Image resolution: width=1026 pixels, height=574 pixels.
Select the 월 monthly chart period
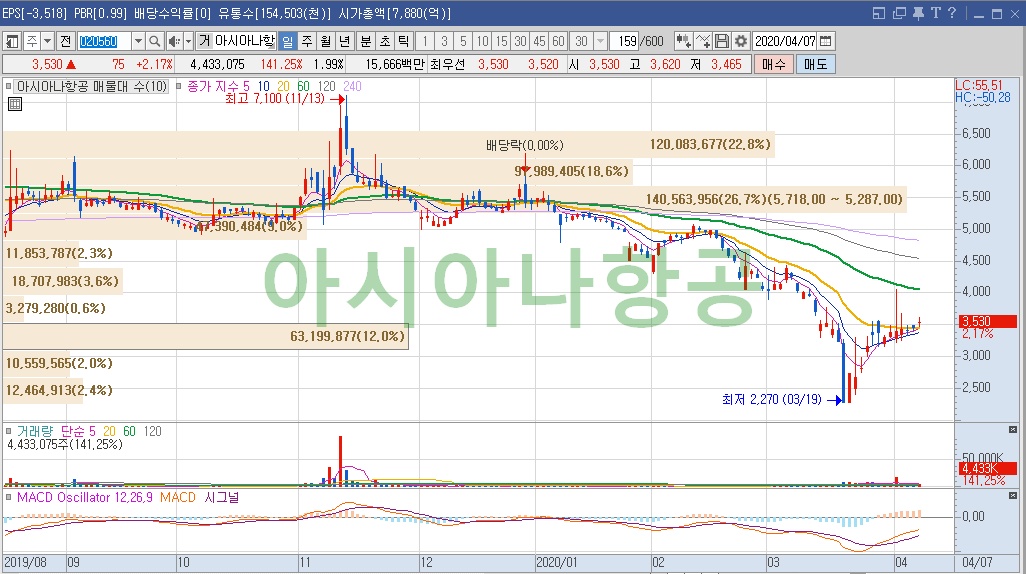[x=326, y=41]
